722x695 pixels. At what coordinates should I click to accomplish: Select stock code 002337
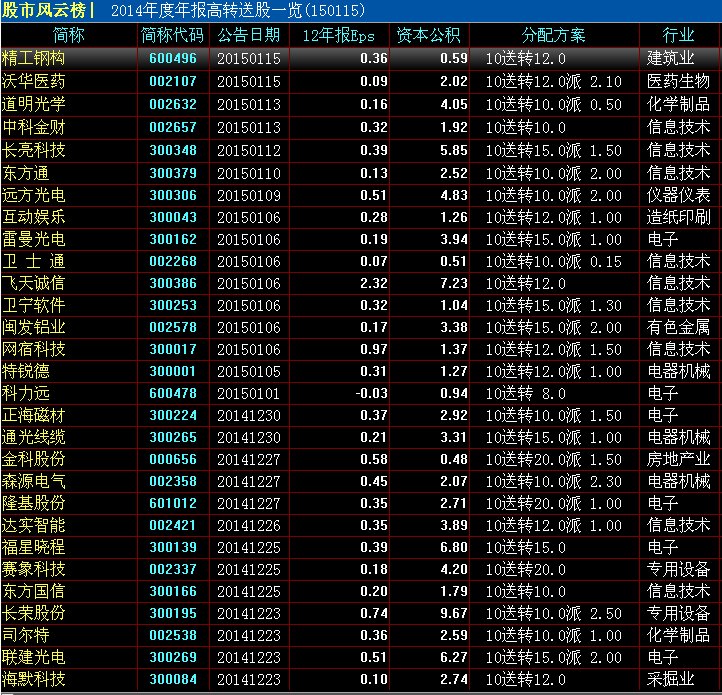173,569
